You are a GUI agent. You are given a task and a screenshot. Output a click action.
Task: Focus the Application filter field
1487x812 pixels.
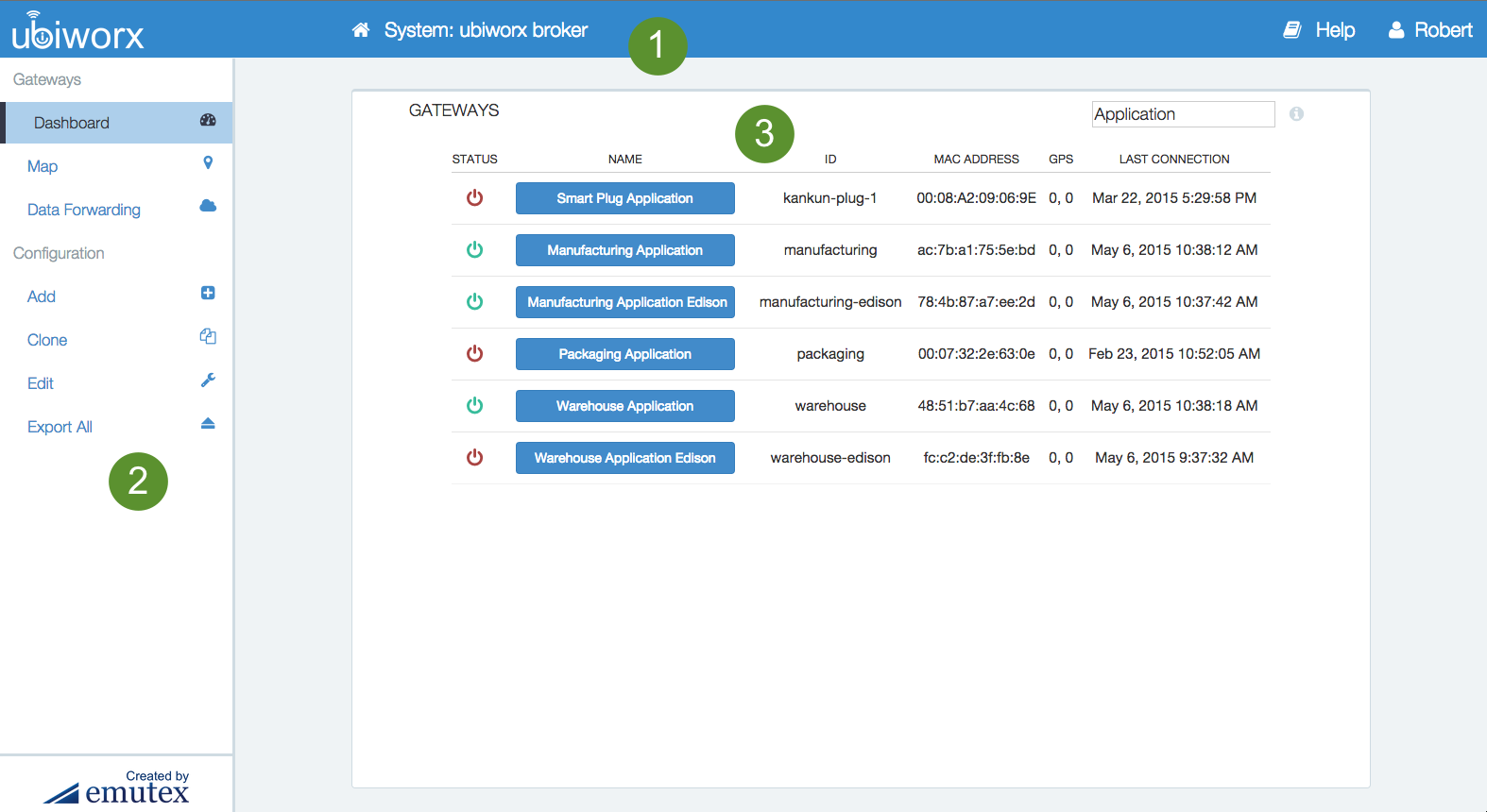[1183, 114]
